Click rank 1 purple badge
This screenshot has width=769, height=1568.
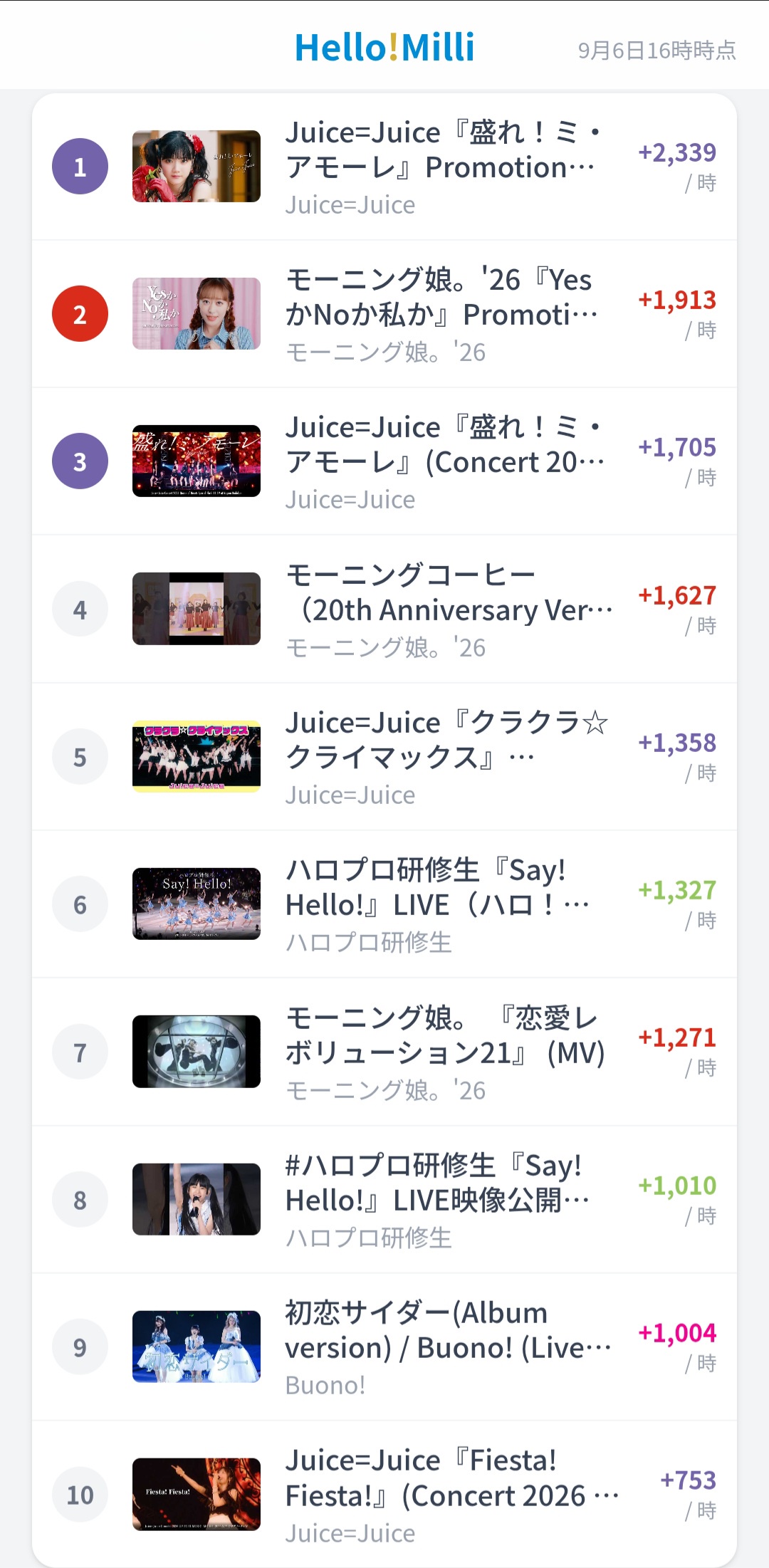pyautogui.click(x=80, y=167)
